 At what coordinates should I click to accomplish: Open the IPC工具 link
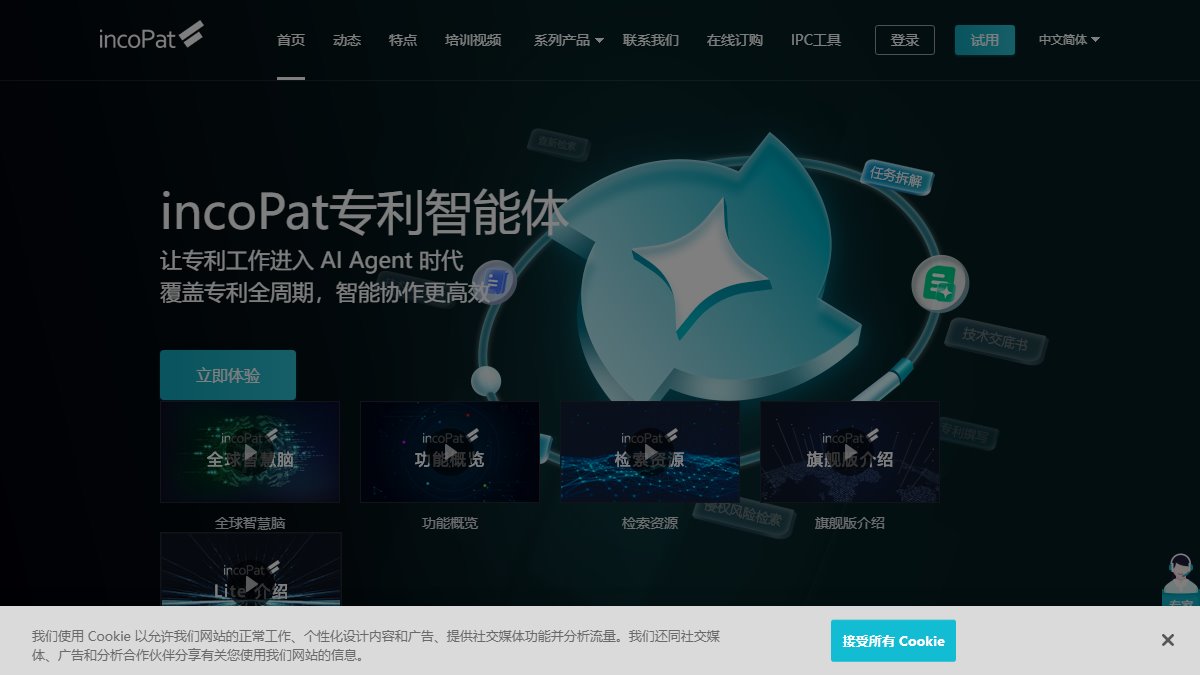tap(816, 40)
